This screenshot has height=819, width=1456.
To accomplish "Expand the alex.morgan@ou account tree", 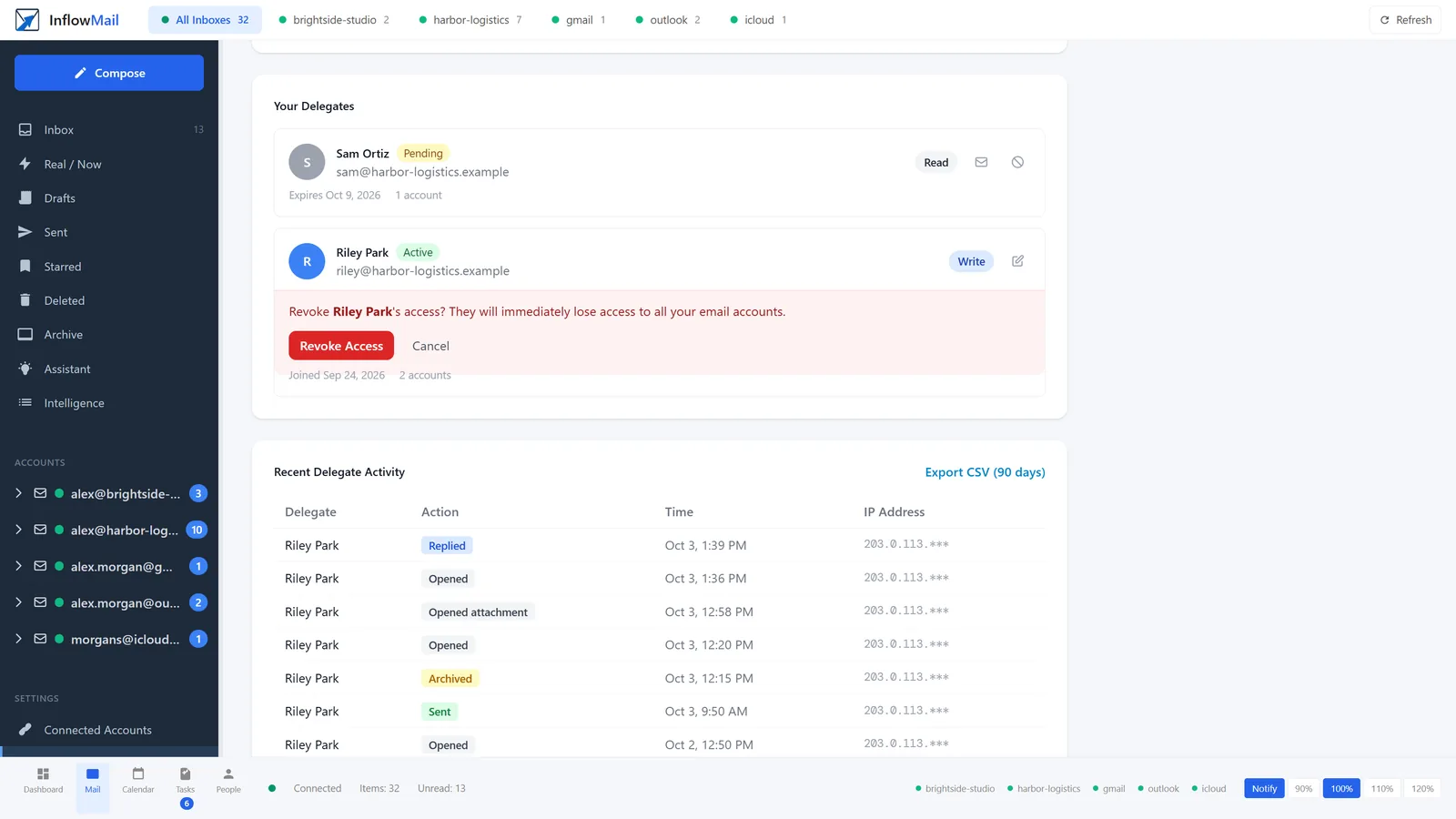I will point(18,602).
